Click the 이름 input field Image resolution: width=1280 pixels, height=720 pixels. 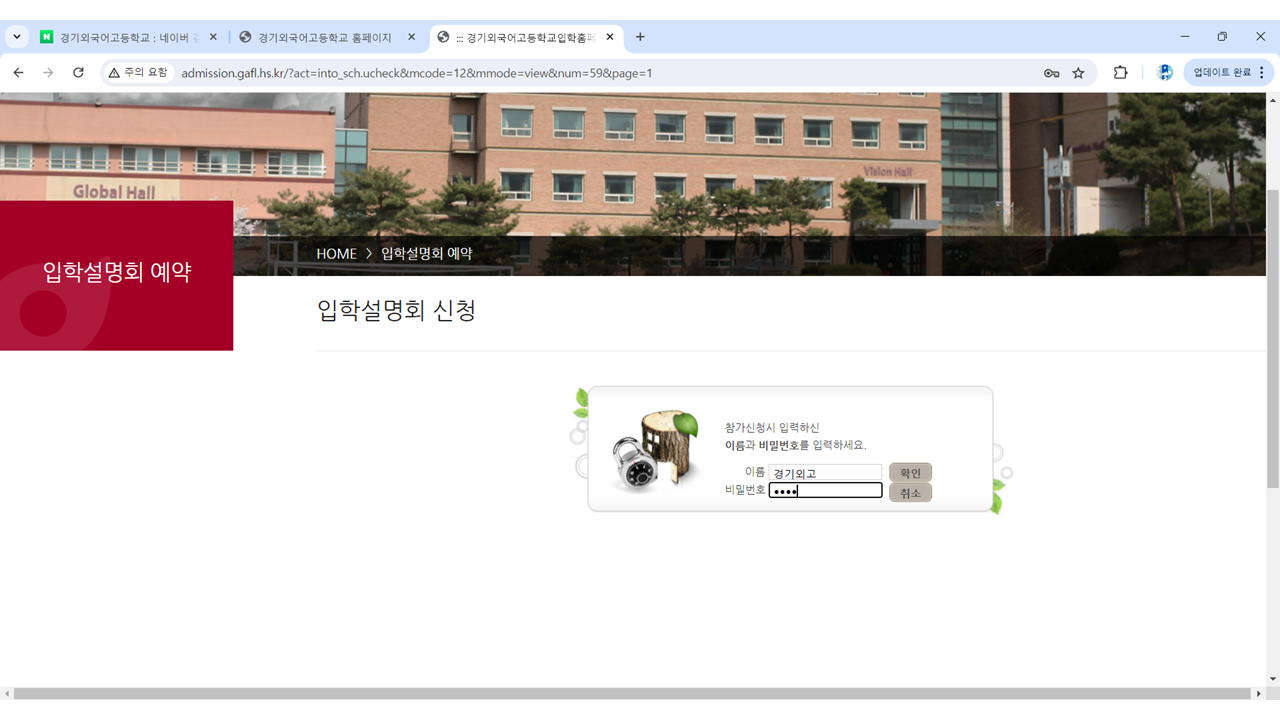click(825, 473)
